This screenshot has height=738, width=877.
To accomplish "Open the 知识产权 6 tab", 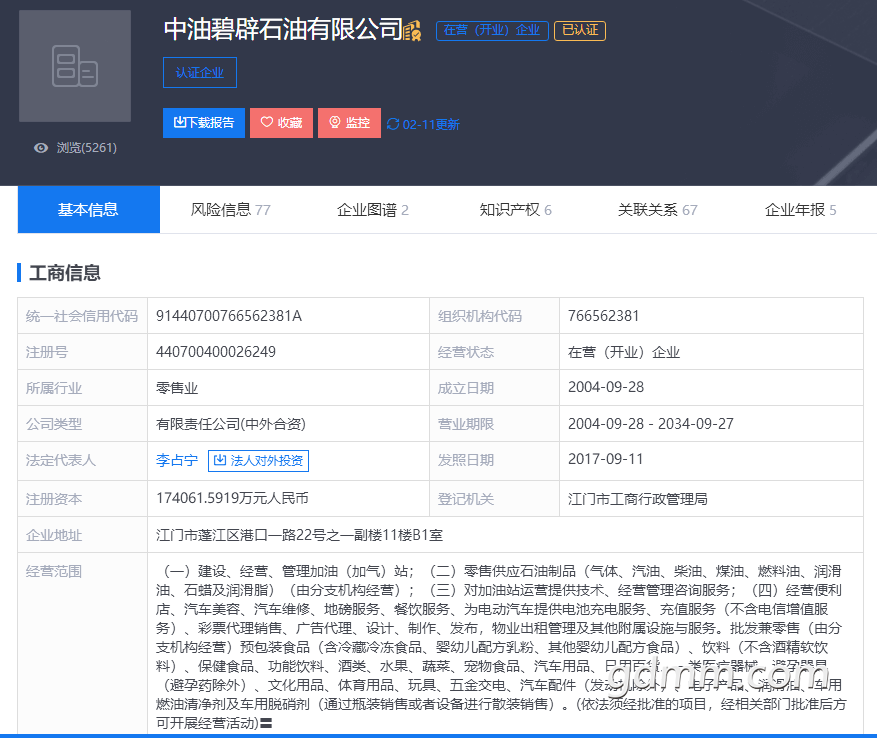I will [x=515, y=210].
